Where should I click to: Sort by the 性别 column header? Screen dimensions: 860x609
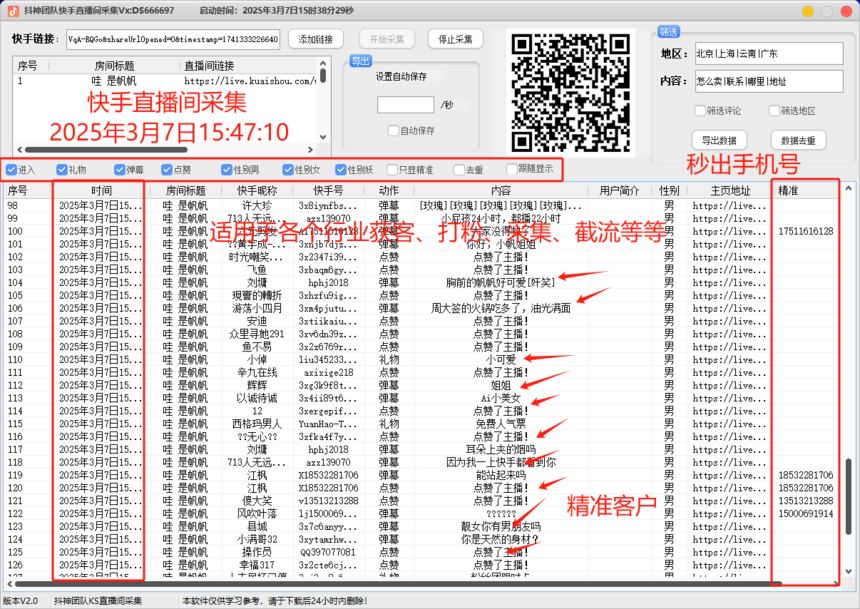click(669, 190)
